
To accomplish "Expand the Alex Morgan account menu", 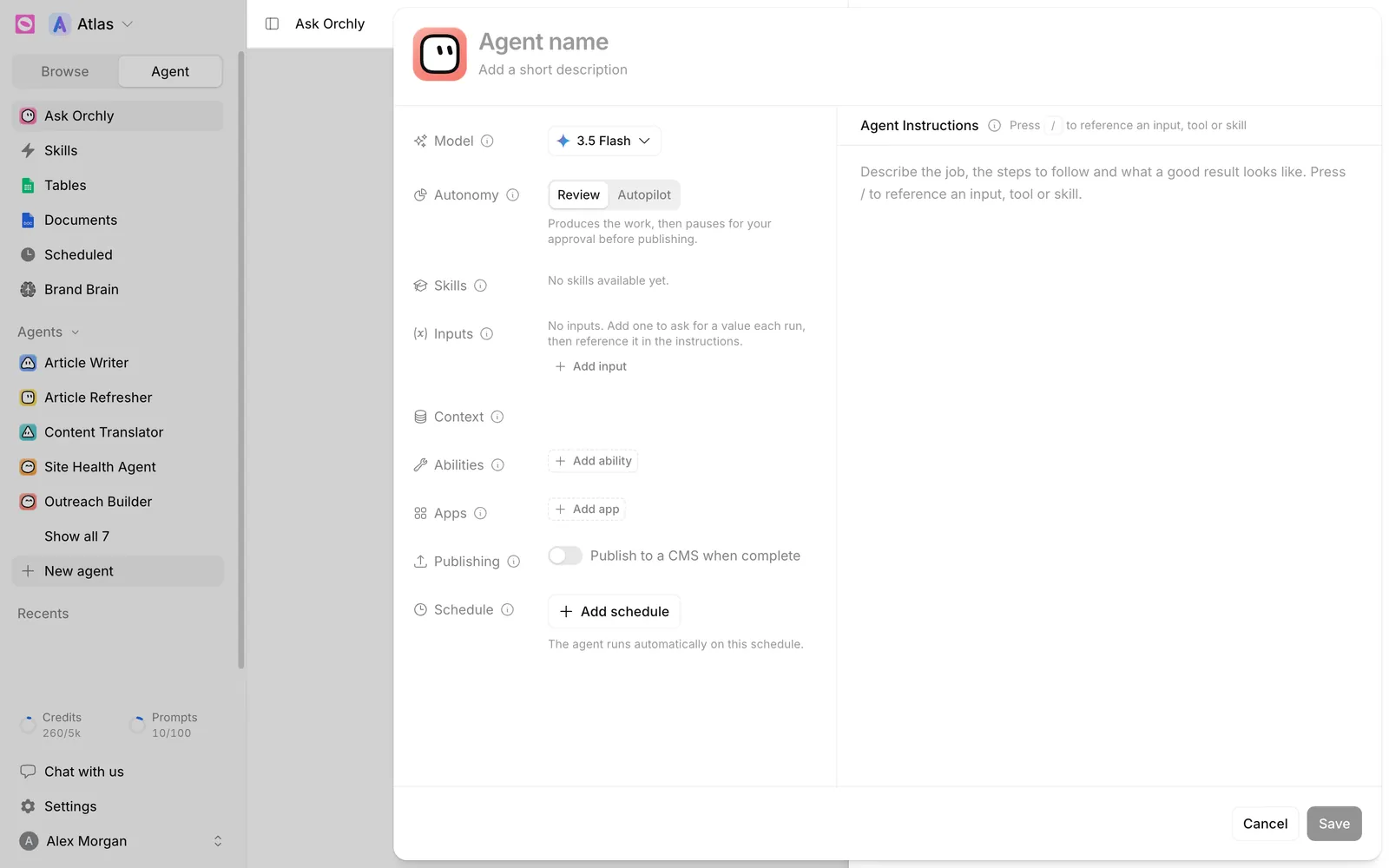I will (x=218, y=841).
